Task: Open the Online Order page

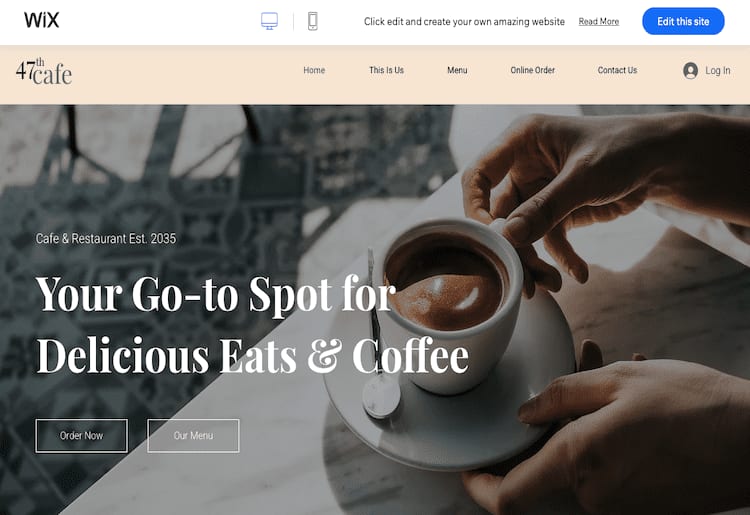Action: 532,70
